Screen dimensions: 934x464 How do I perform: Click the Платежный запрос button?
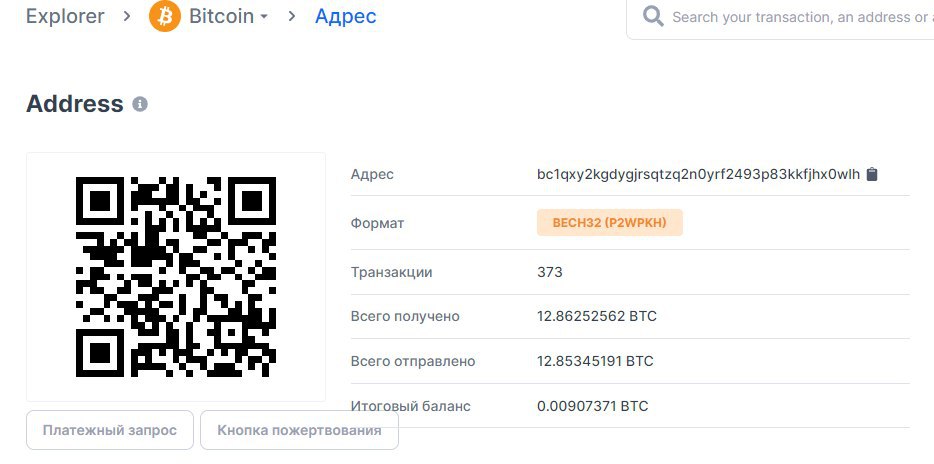click(110, 430)
